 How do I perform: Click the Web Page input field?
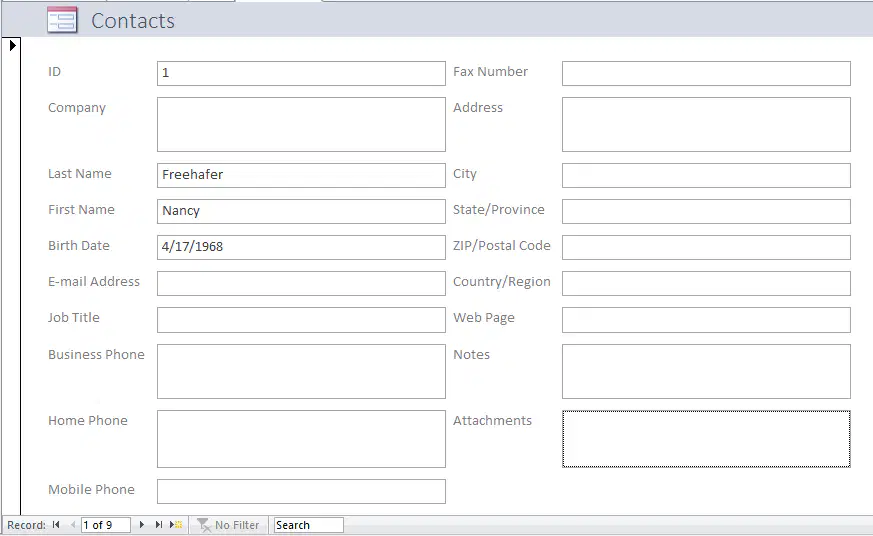coord(706,320)
